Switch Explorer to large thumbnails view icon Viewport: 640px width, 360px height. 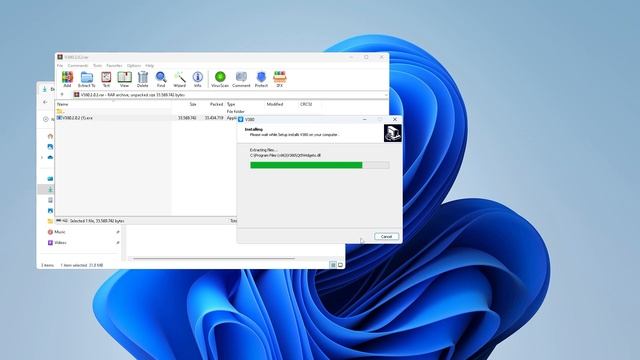pyautogui.click(x=340, y=265)
